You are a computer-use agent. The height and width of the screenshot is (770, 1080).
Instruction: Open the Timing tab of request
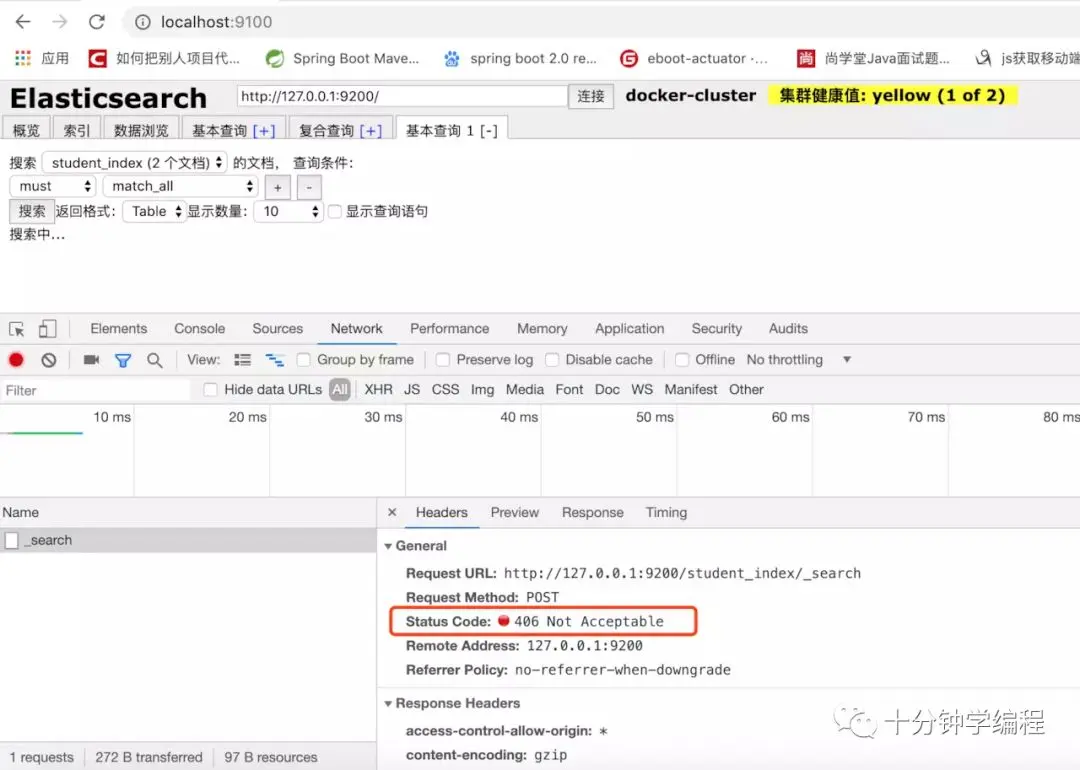click(666, 512)
